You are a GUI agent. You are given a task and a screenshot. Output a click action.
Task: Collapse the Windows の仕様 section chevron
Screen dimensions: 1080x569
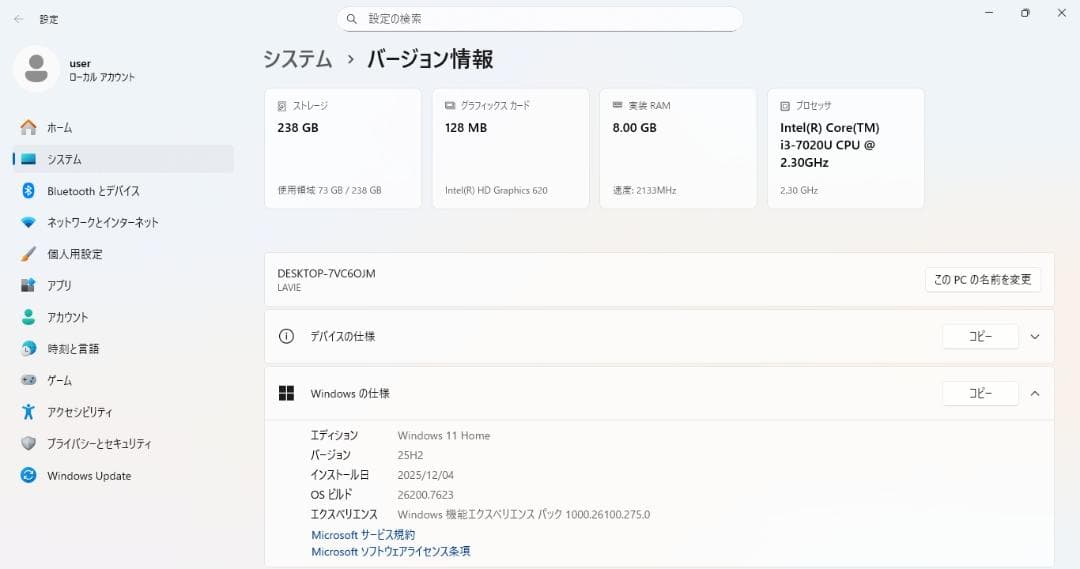pos(1035,393)
